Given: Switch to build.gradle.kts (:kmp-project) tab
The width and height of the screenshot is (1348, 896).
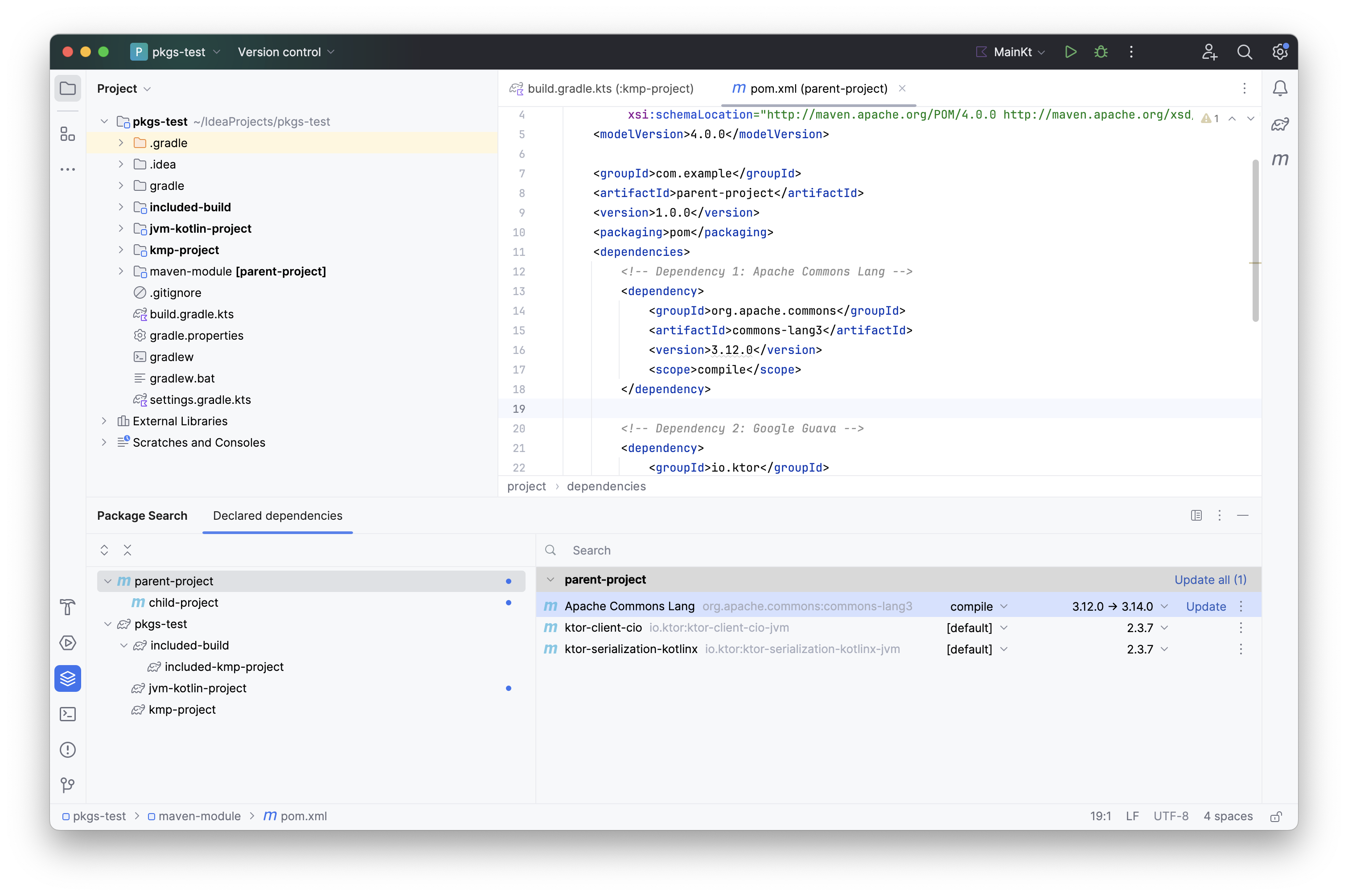Looking at the screenshot, I should 601,89.
